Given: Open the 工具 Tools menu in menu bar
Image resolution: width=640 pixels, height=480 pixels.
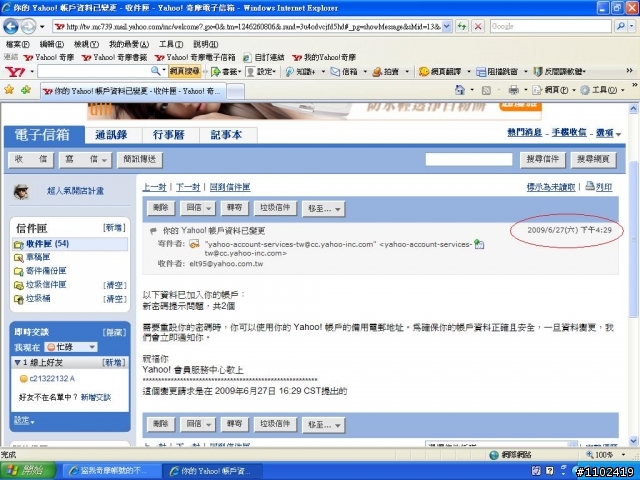Looking at the screenshot, I should click(x=171, y=44).
